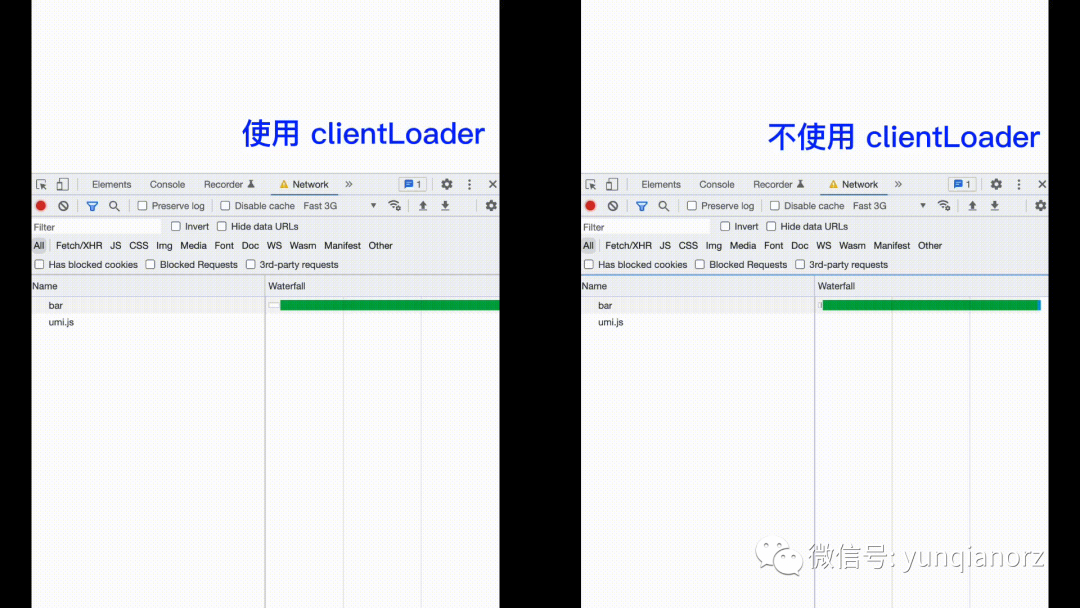Open the Fast 3G throttling dropdown

tap(318, 205)
